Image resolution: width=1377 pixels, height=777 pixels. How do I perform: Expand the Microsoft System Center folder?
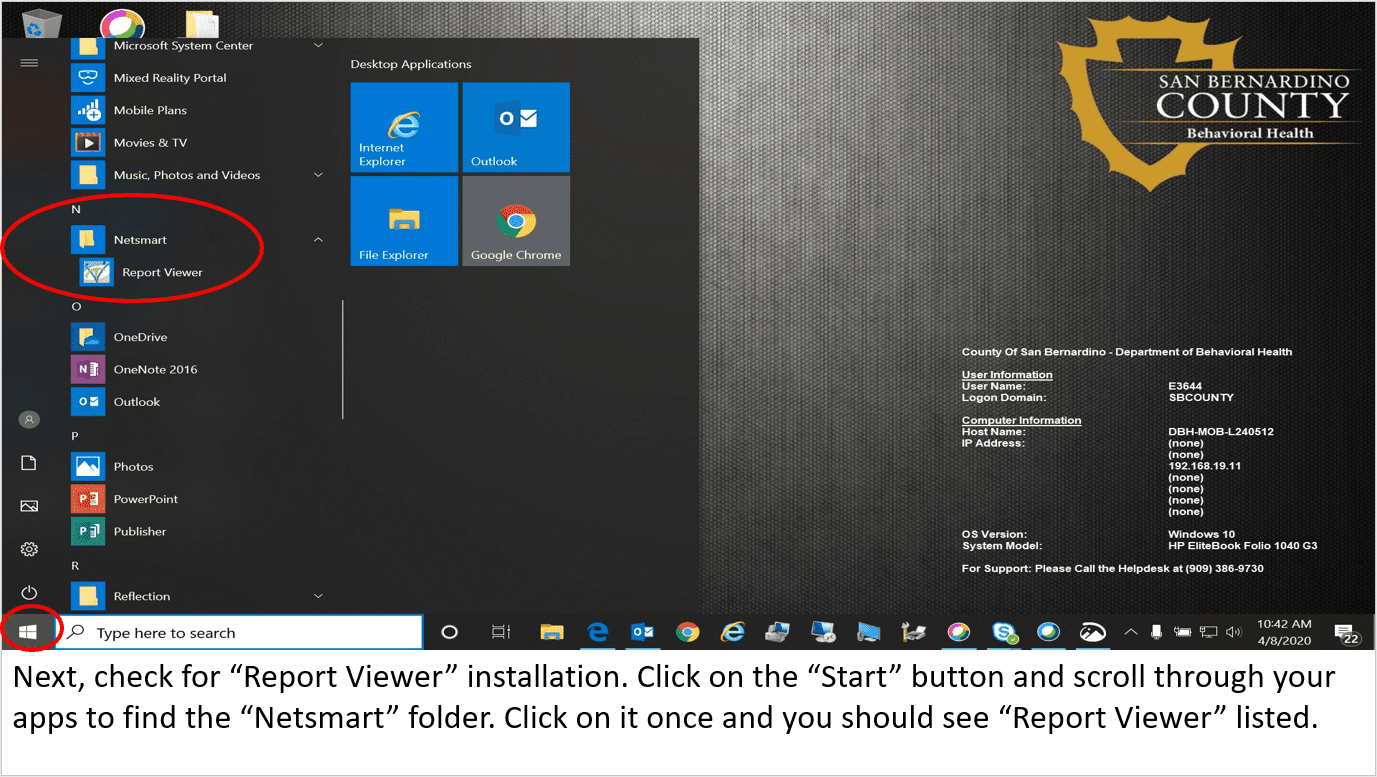[x=318, y=46]
